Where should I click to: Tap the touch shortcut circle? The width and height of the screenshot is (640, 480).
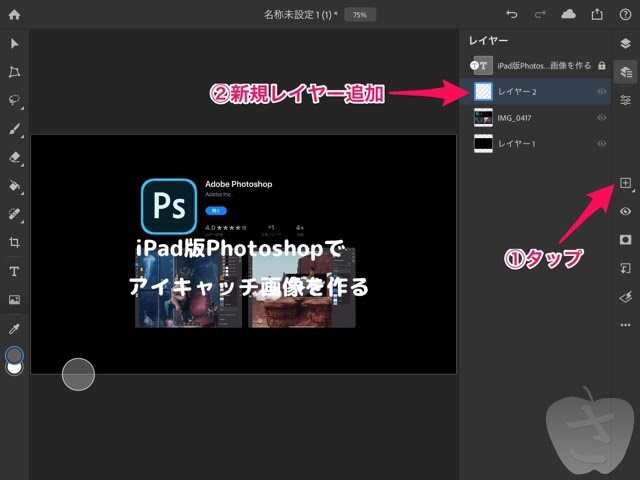click(x=78, y=374)
